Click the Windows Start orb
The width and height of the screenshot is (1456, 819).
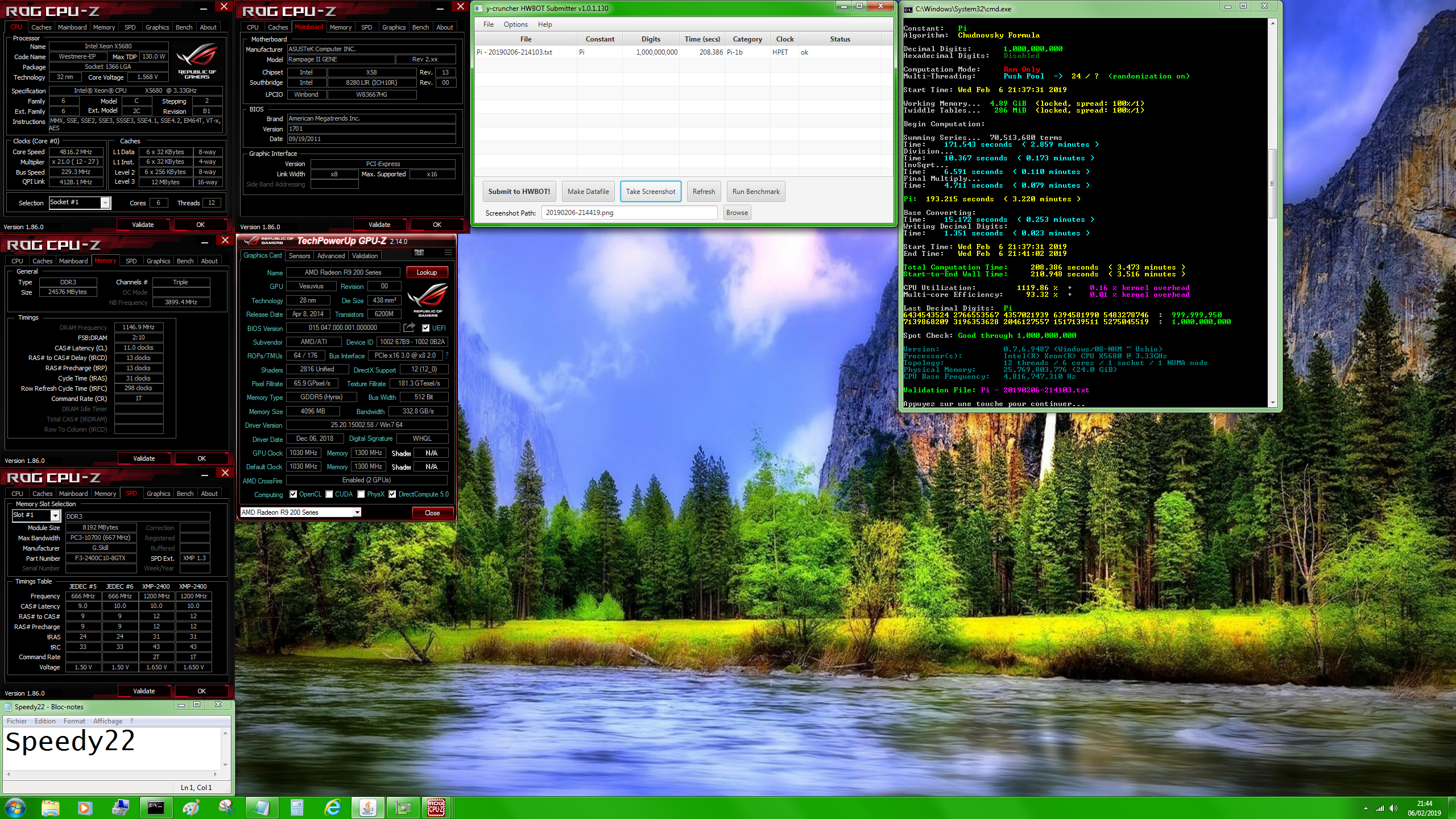15,808
